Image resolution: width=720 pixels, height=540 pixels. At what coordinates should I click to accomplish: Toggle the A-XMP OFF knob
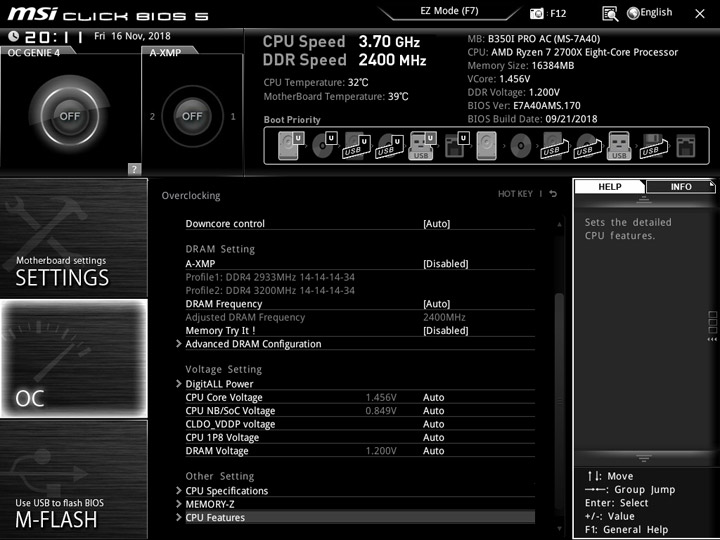192,116
